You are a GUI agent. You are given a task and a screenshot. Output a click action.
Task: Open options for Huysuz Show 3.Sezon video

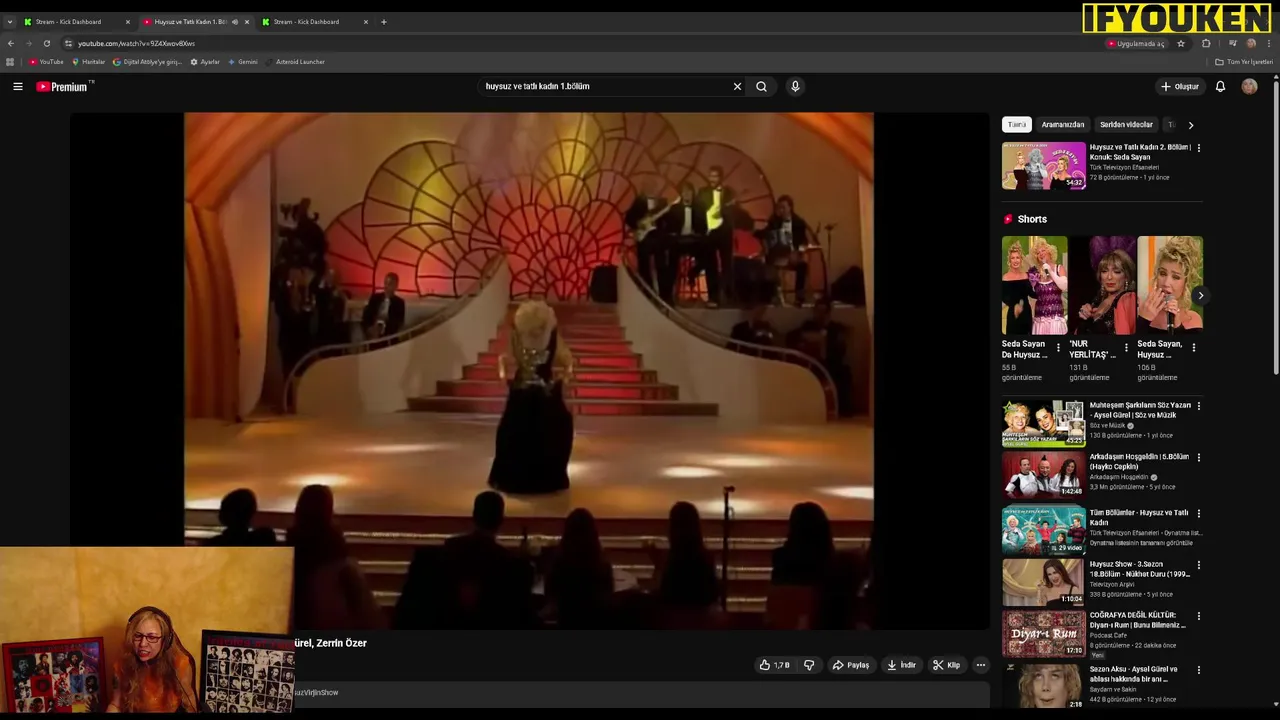click(1199, 565)
